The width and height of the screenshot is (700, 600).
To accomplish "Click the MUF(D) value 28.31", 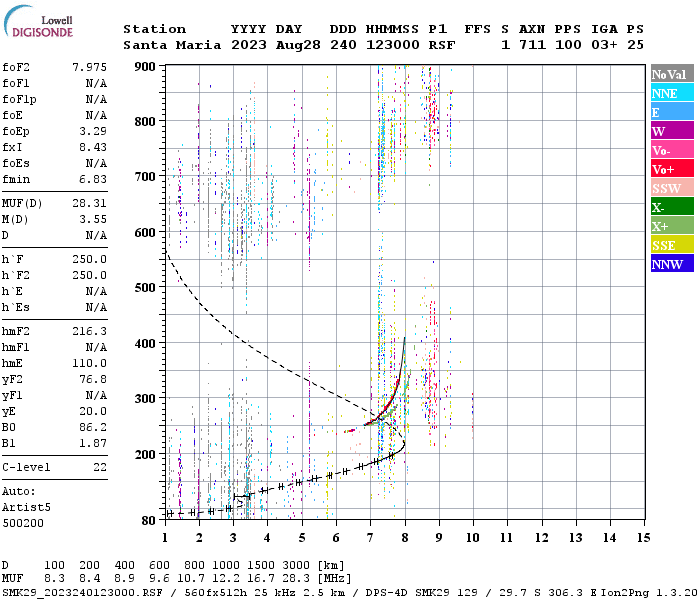I will [90, 204].
